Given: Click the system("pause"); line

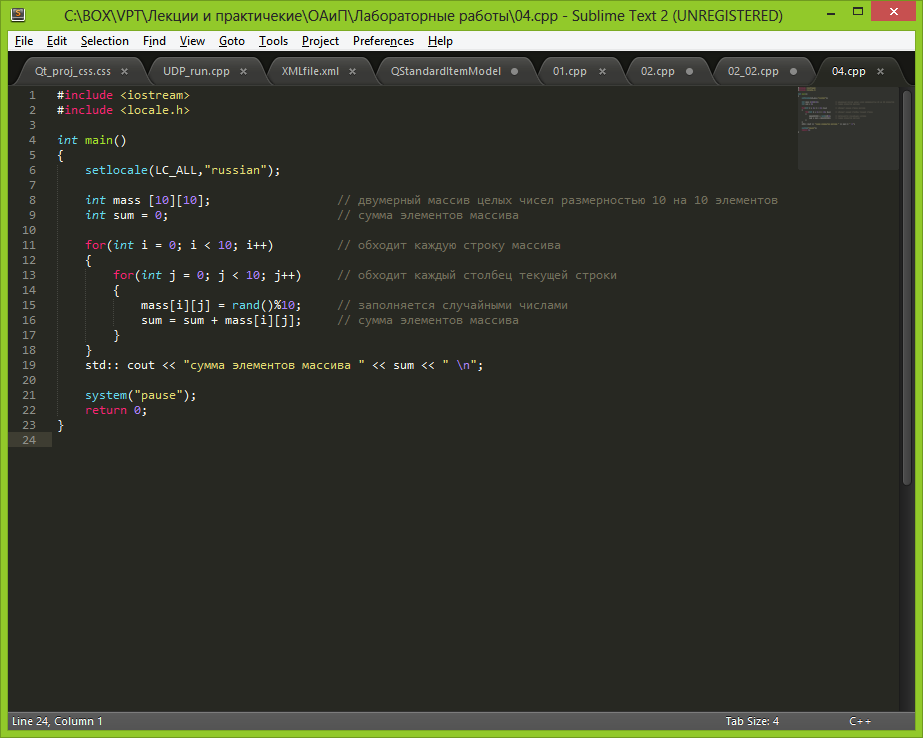Looking at the screenshot, I should pos(141,395).
